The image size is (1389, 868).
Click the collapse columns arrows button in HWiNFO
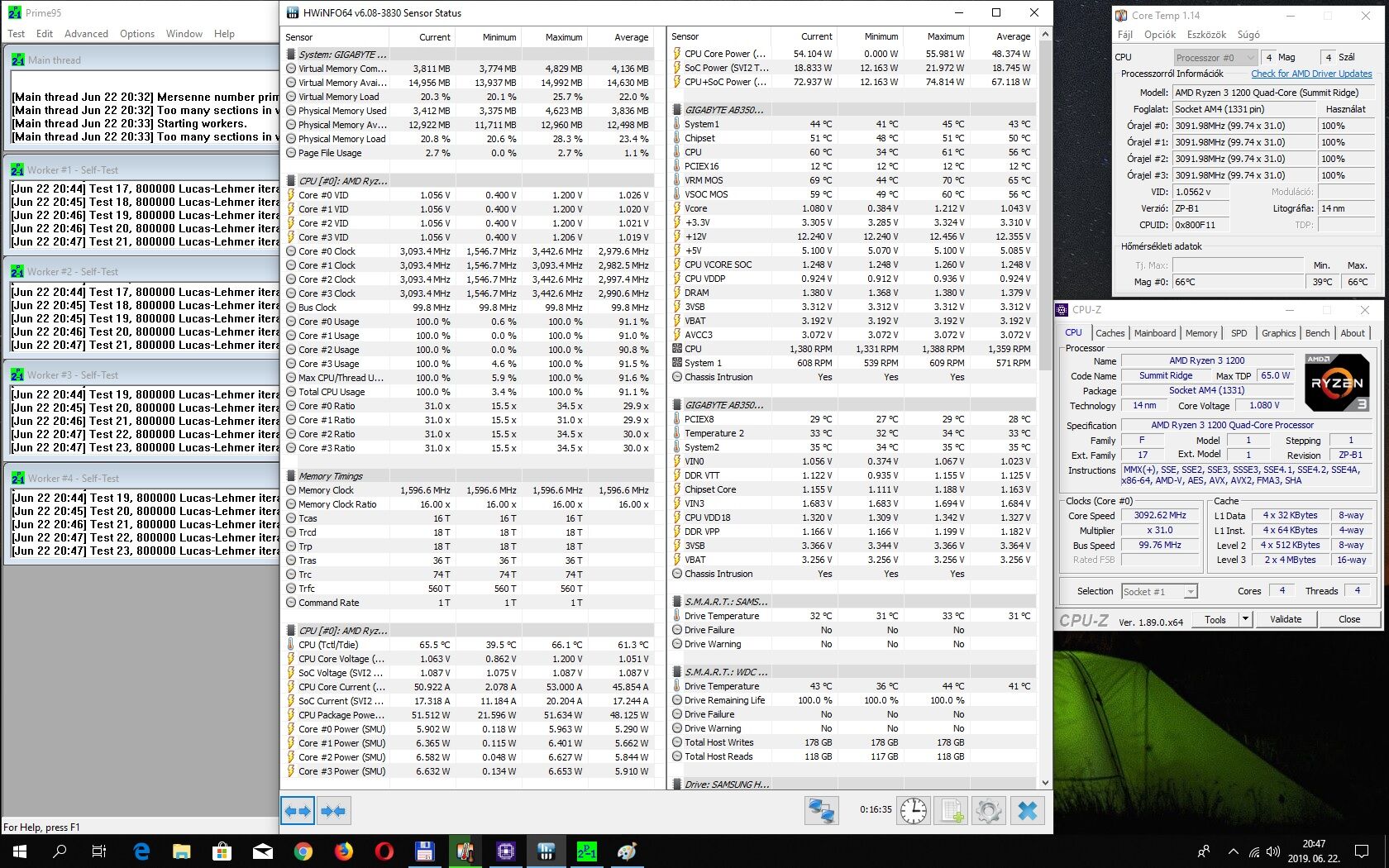pos(334,811)
